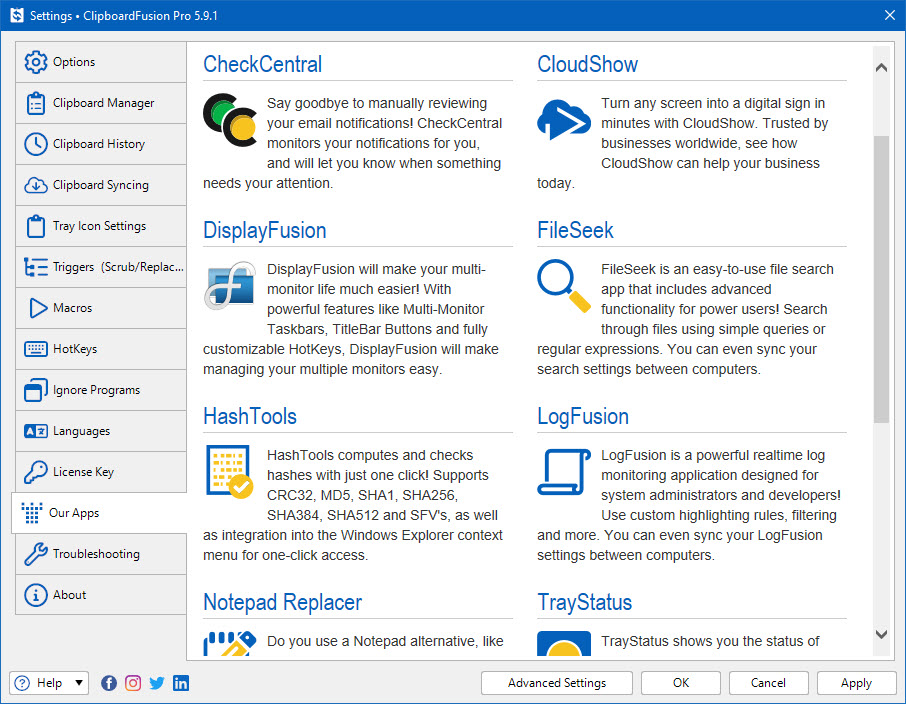
Task: Open the DisplayFusion heading link
Action: tap(265, 231)
